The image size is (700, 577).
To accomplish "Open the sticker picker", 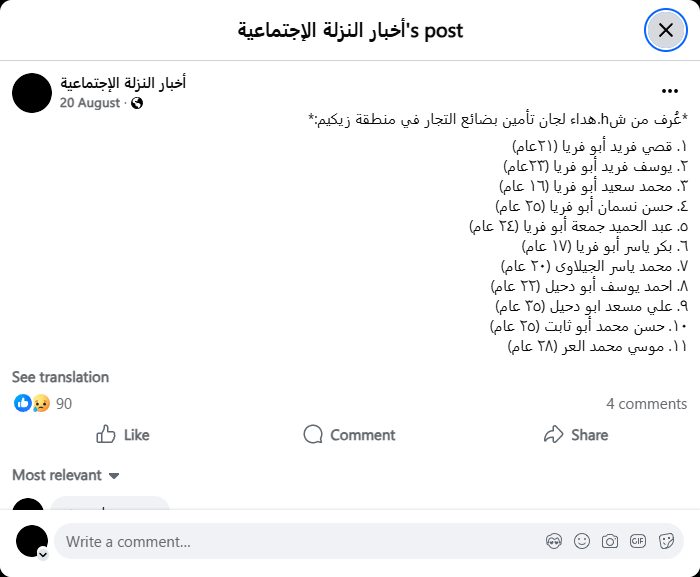I will [666, 542].
